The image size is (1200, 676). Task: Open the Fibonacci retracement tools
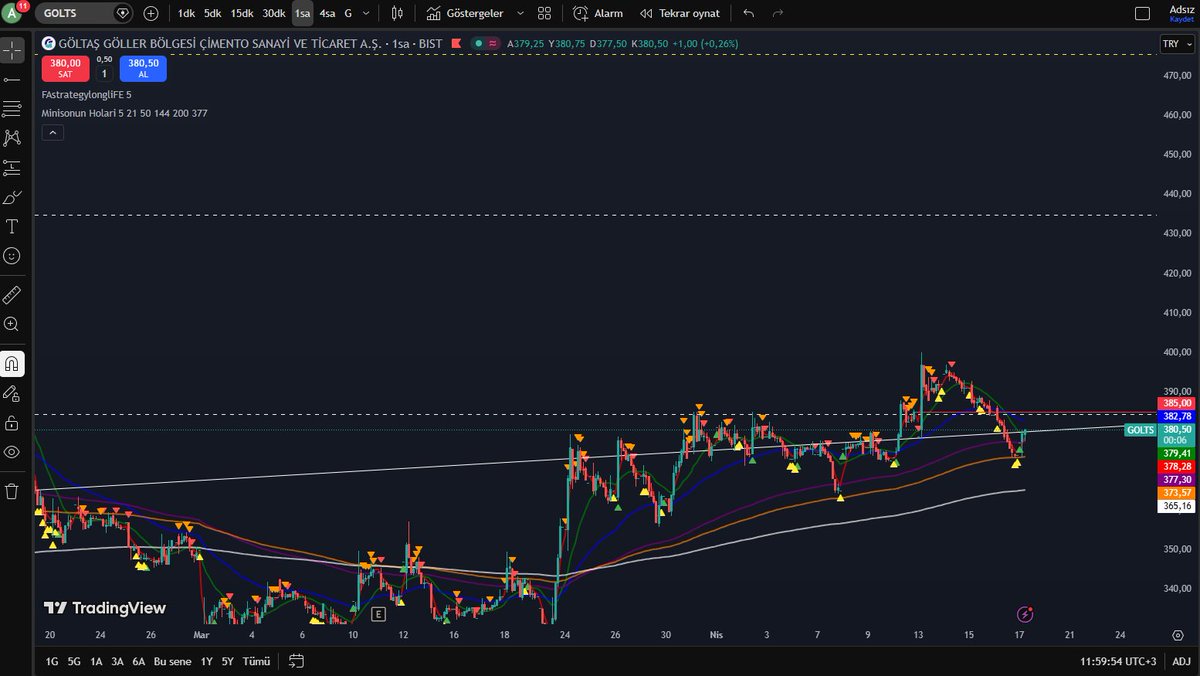(12, 108)
